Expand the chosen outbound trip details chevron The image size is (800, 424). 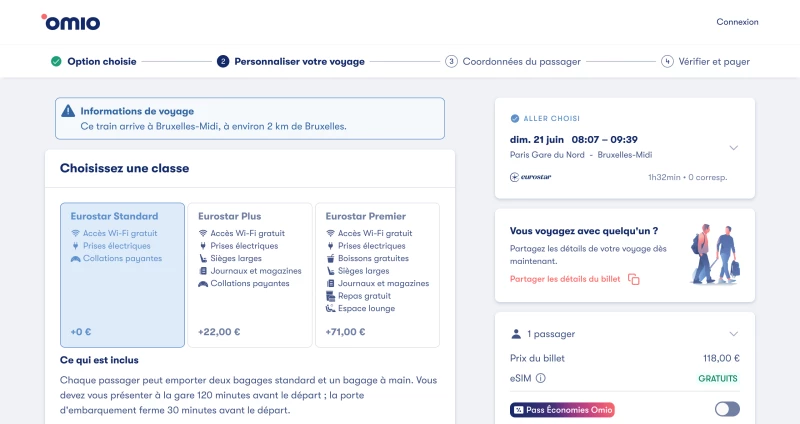(734, 148)
